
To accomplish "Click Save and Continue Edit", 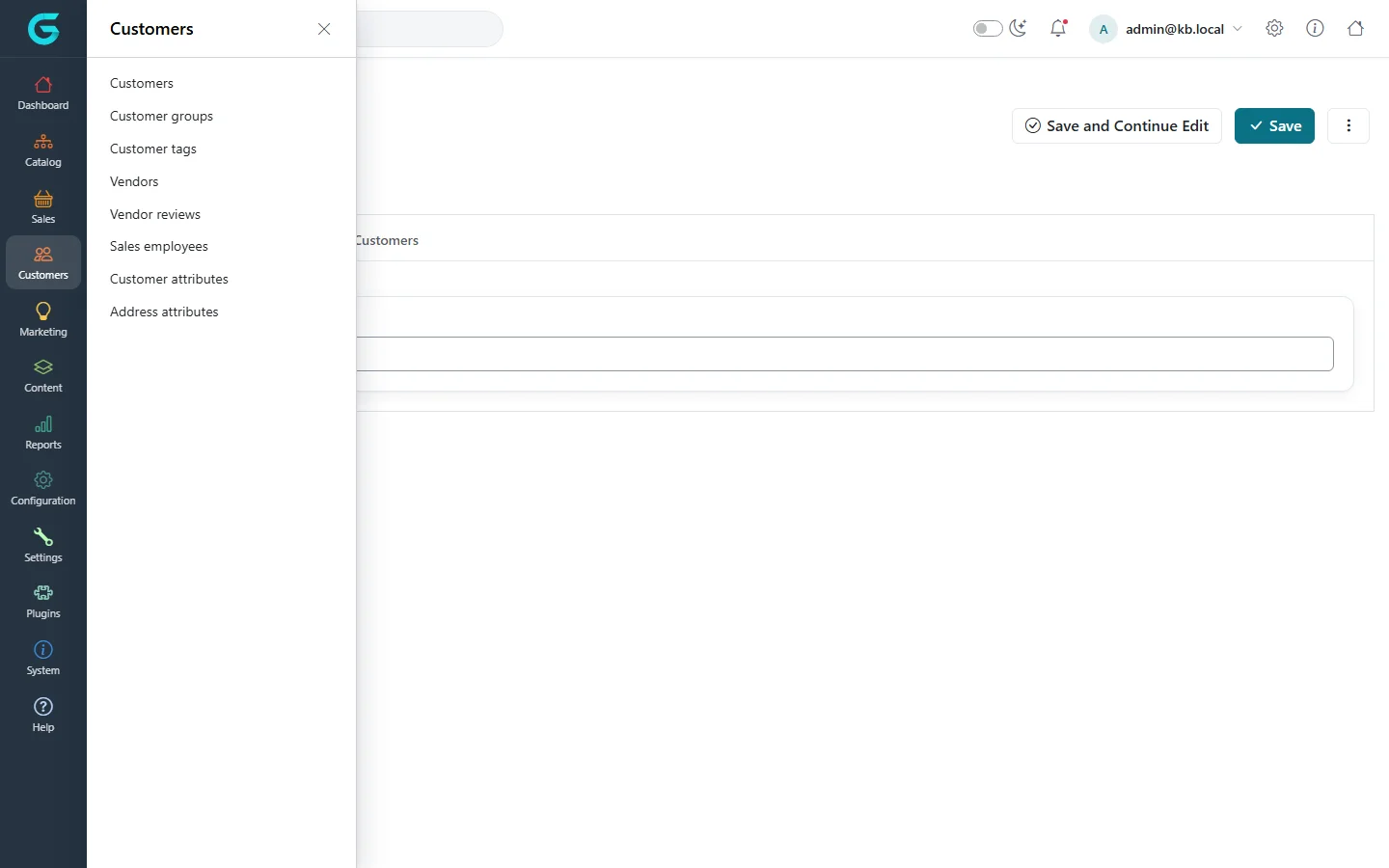I will (x=1117, y=125).
